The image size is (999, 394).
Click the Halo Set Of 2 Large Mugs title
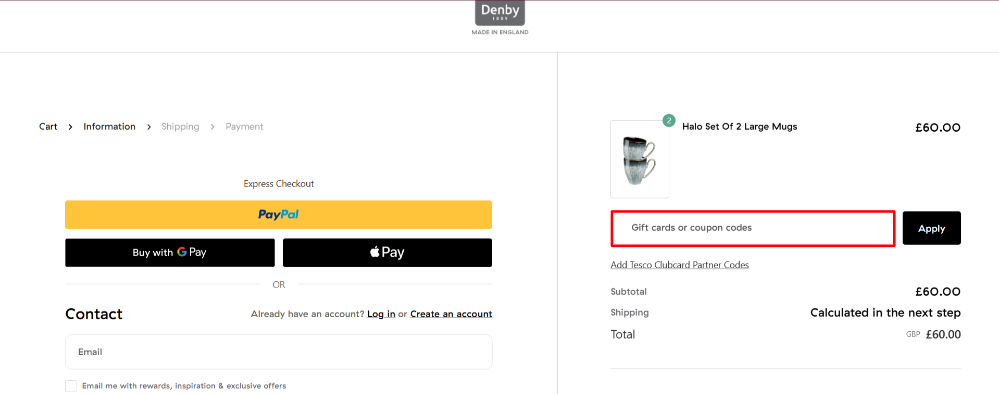(739, 127)
